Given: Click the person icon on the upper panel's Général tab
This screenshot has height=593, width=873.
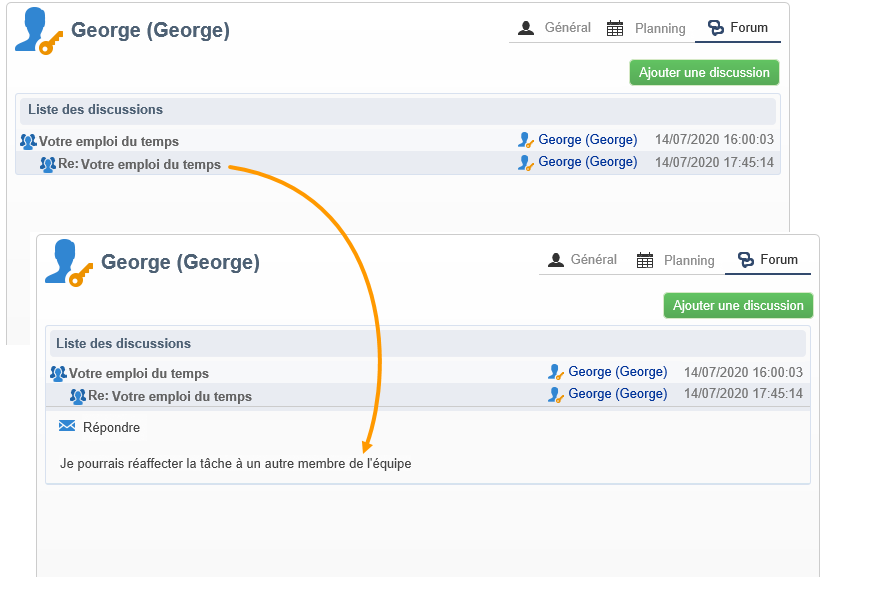Looking at the screenshot, I should 526,28.
